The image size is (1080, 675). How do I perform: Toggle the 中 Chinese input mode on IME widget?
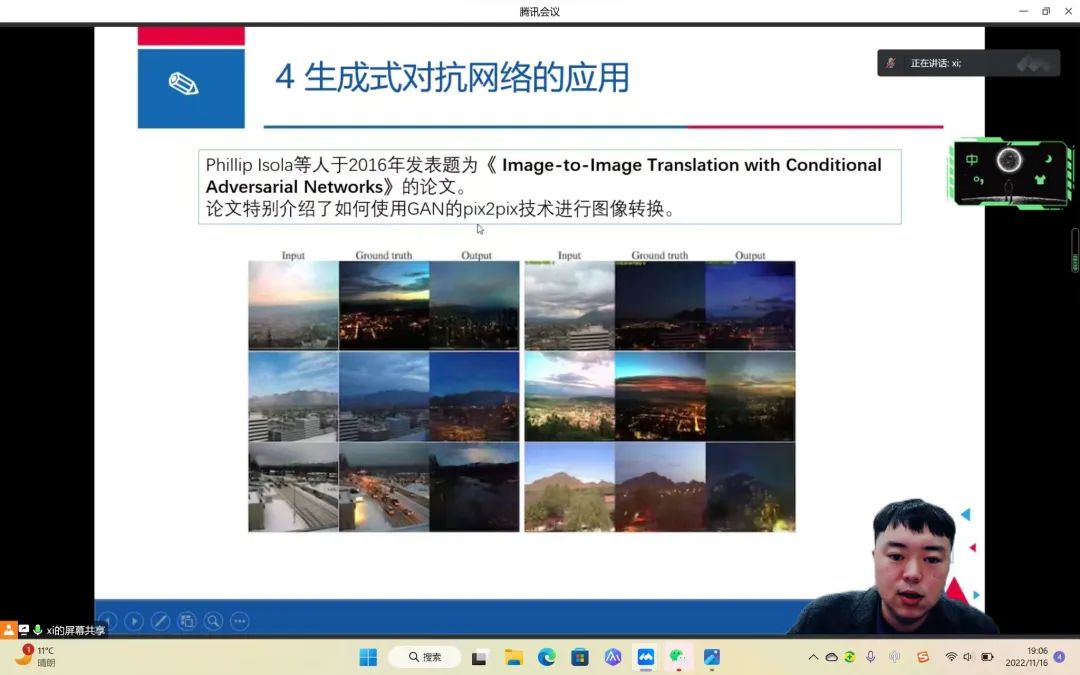pyautogui.click(x=972, y=160)
